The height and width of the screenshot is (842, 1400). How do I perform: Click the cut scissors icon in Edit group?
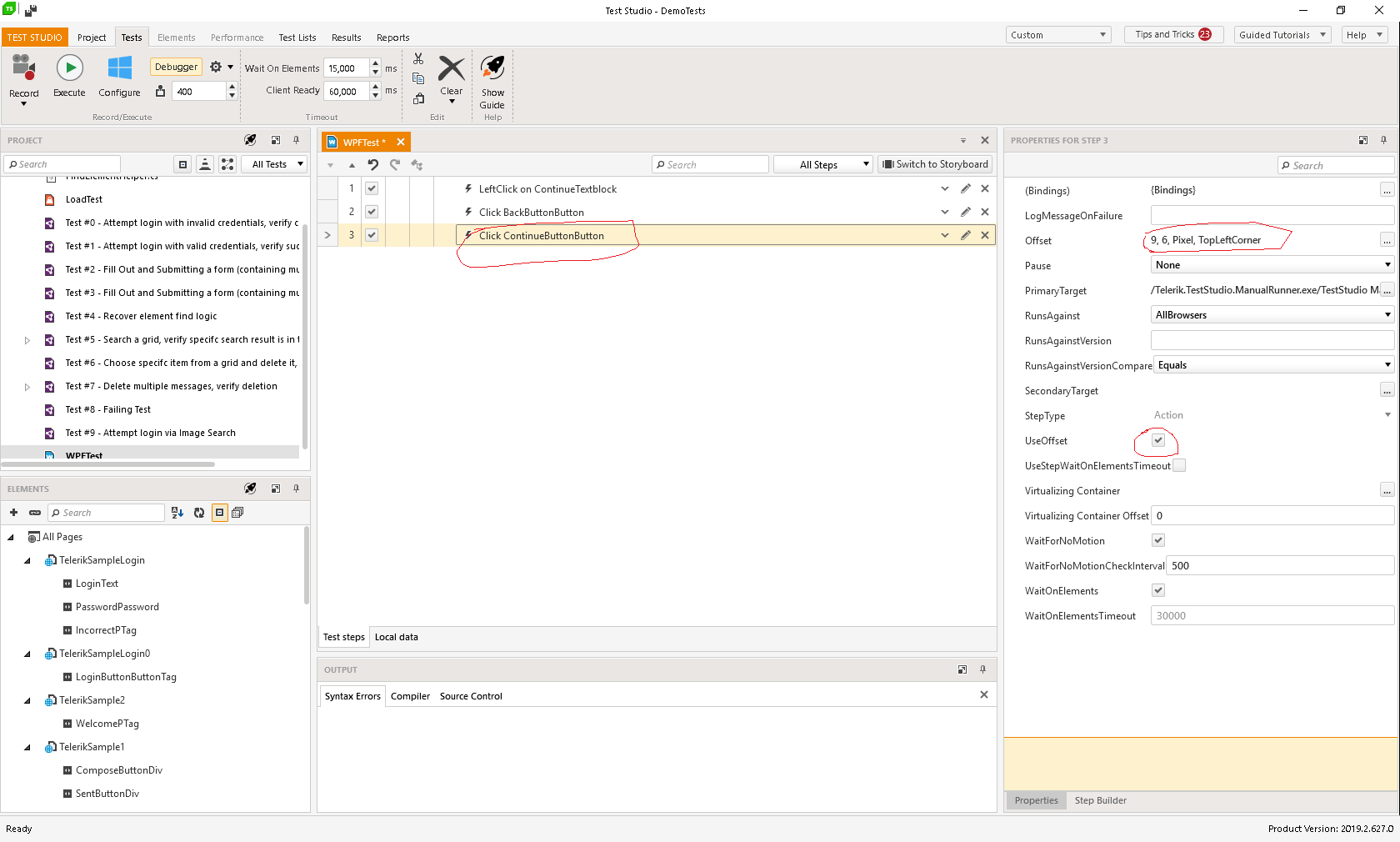(418, 59)
